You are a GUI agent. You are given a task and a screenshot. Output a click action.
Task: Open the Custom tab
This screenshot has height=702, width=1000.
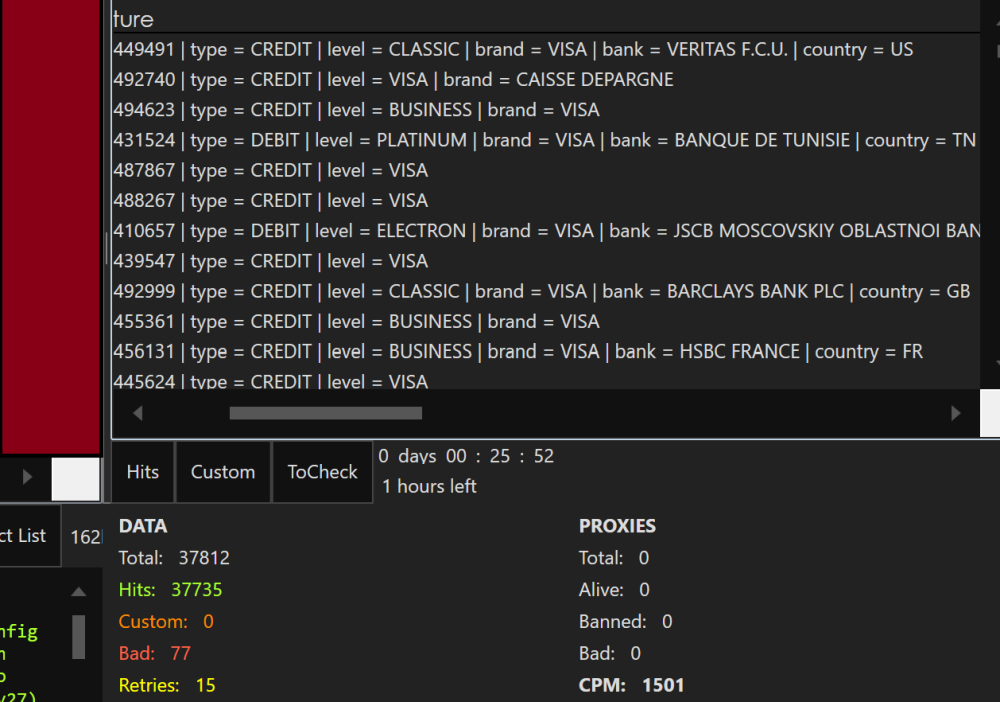(x=223, y=472)
